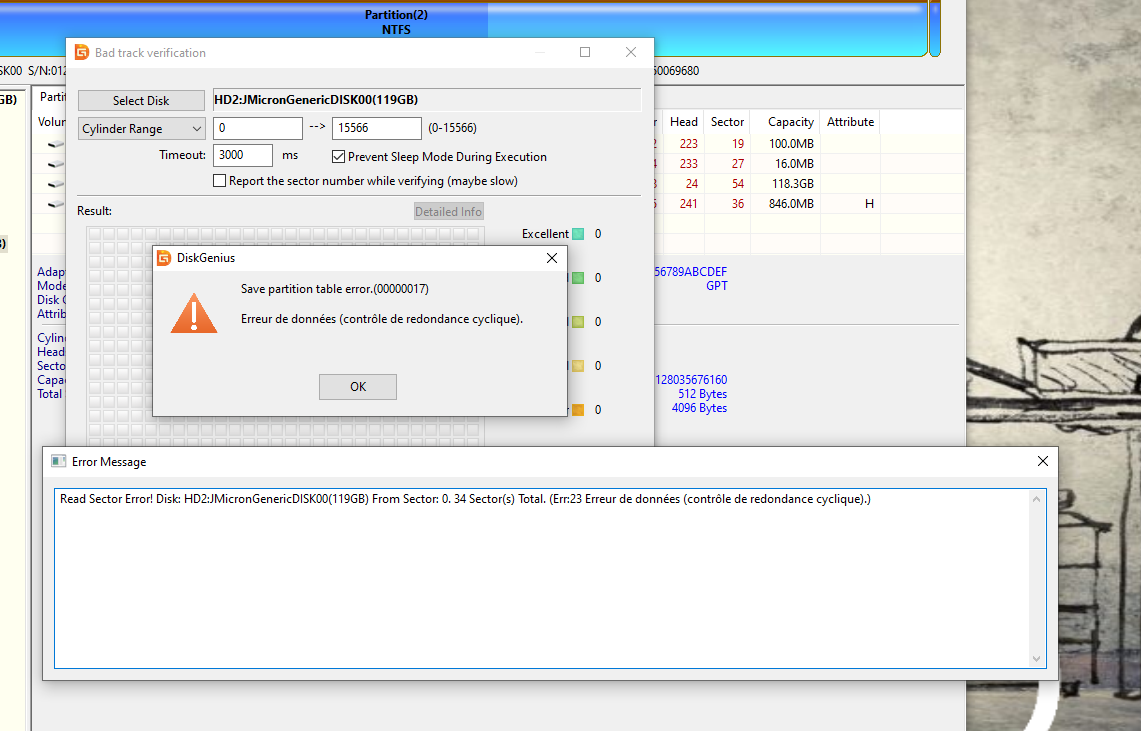Click the DiskGenius logo in Bad track verification title

(x=82, y=52)
